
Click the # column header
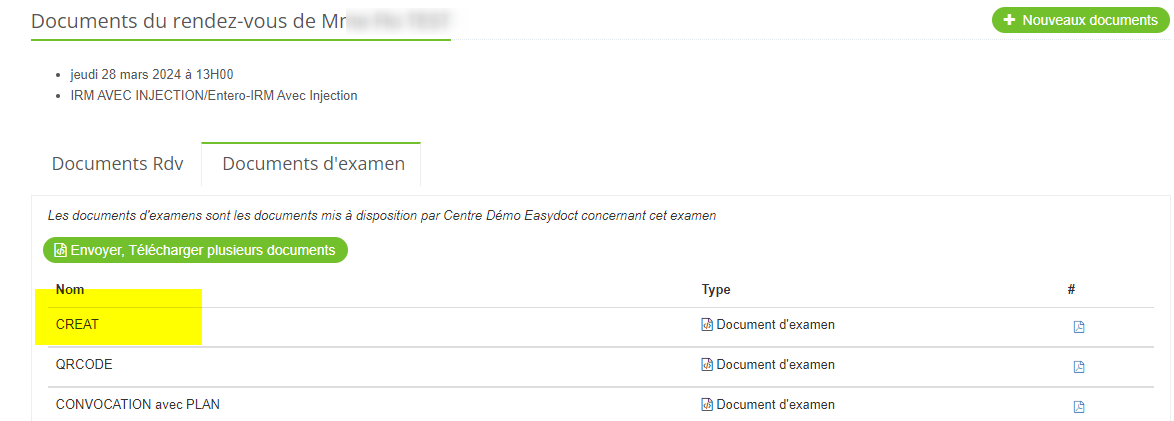point(1071,290)
